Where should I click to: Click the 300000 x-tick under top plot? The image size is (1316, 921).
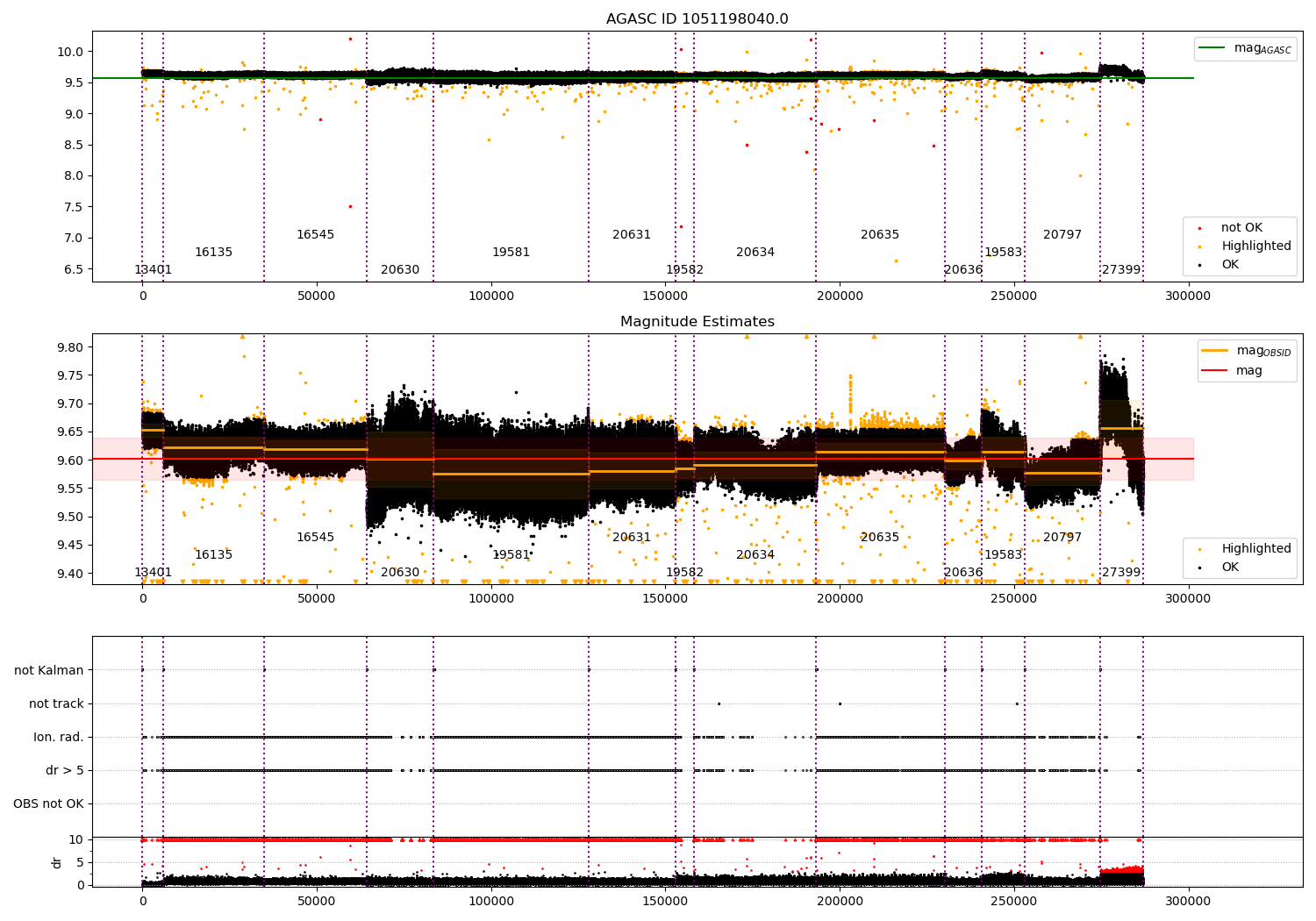[1188, 296]
